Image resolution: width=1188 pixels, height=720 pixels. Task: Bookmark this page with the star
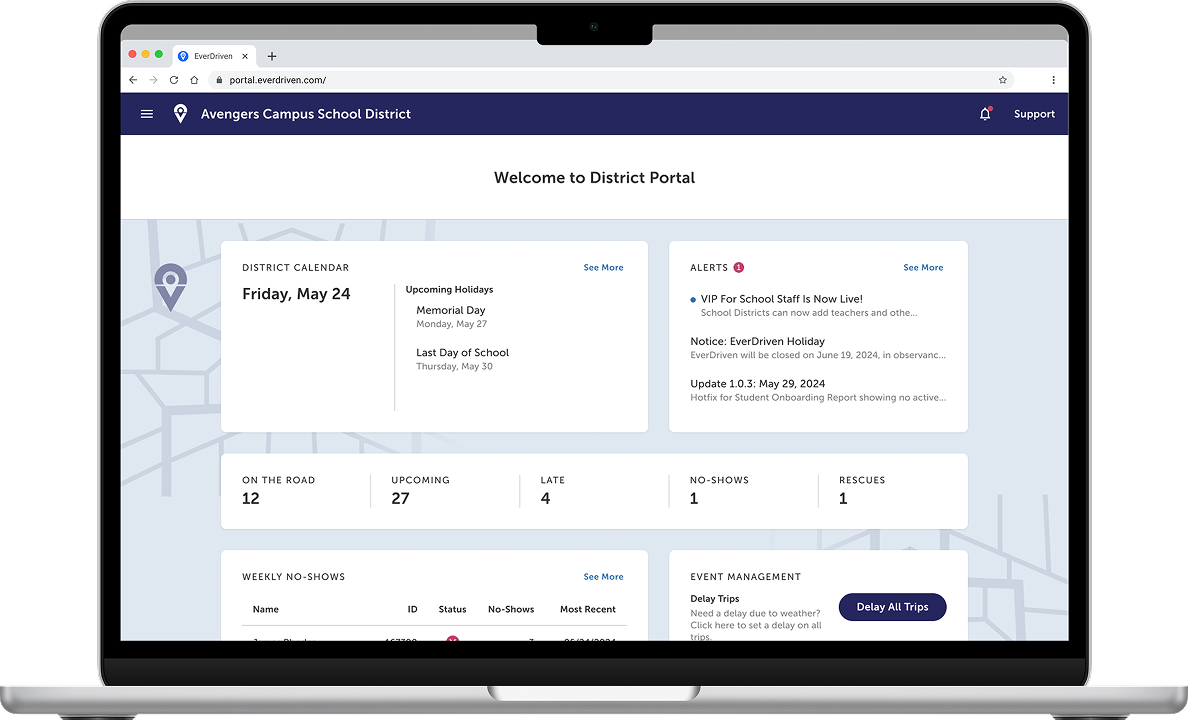pyautogui.click(x=1002, y=80)
